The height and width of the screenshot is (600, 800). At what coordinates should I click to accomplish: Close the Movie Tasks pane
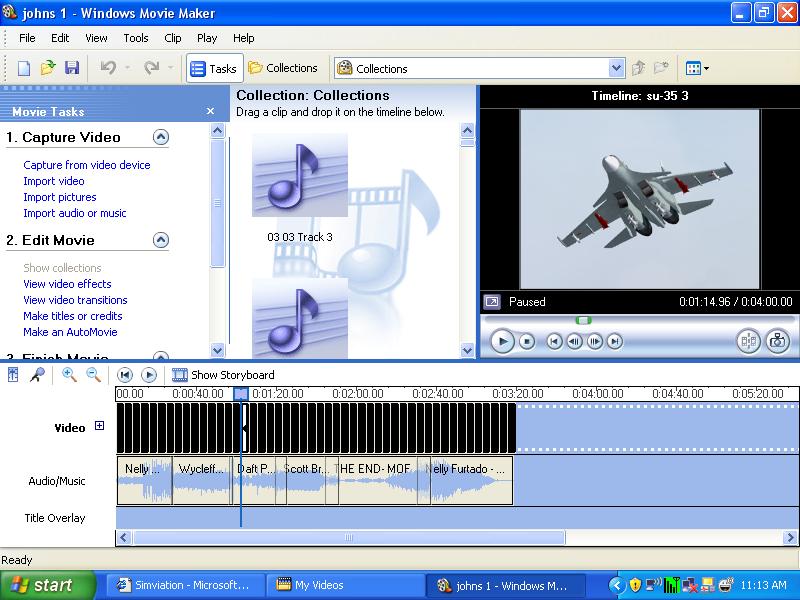210,111
